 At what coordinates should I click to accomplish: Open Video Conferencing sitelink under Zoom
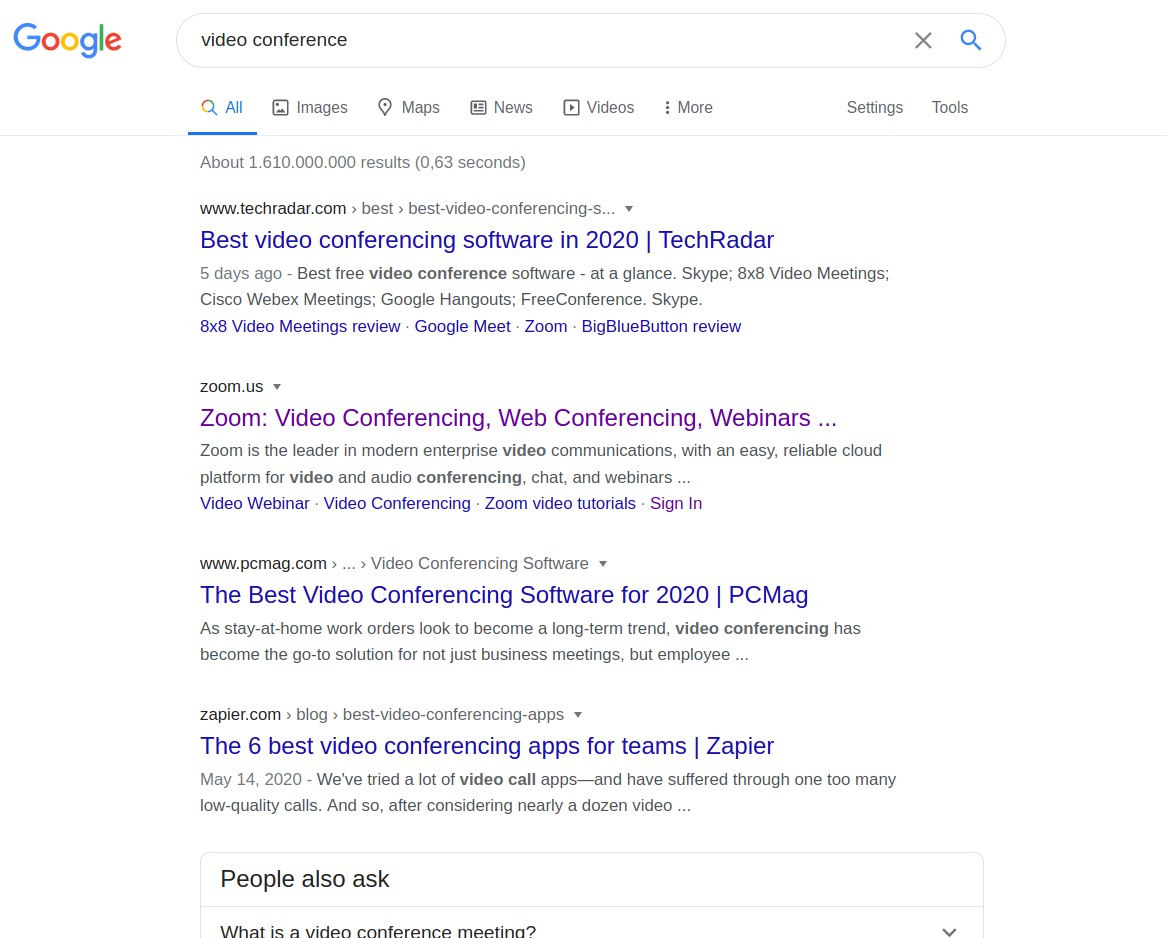[x=397, y=504]
